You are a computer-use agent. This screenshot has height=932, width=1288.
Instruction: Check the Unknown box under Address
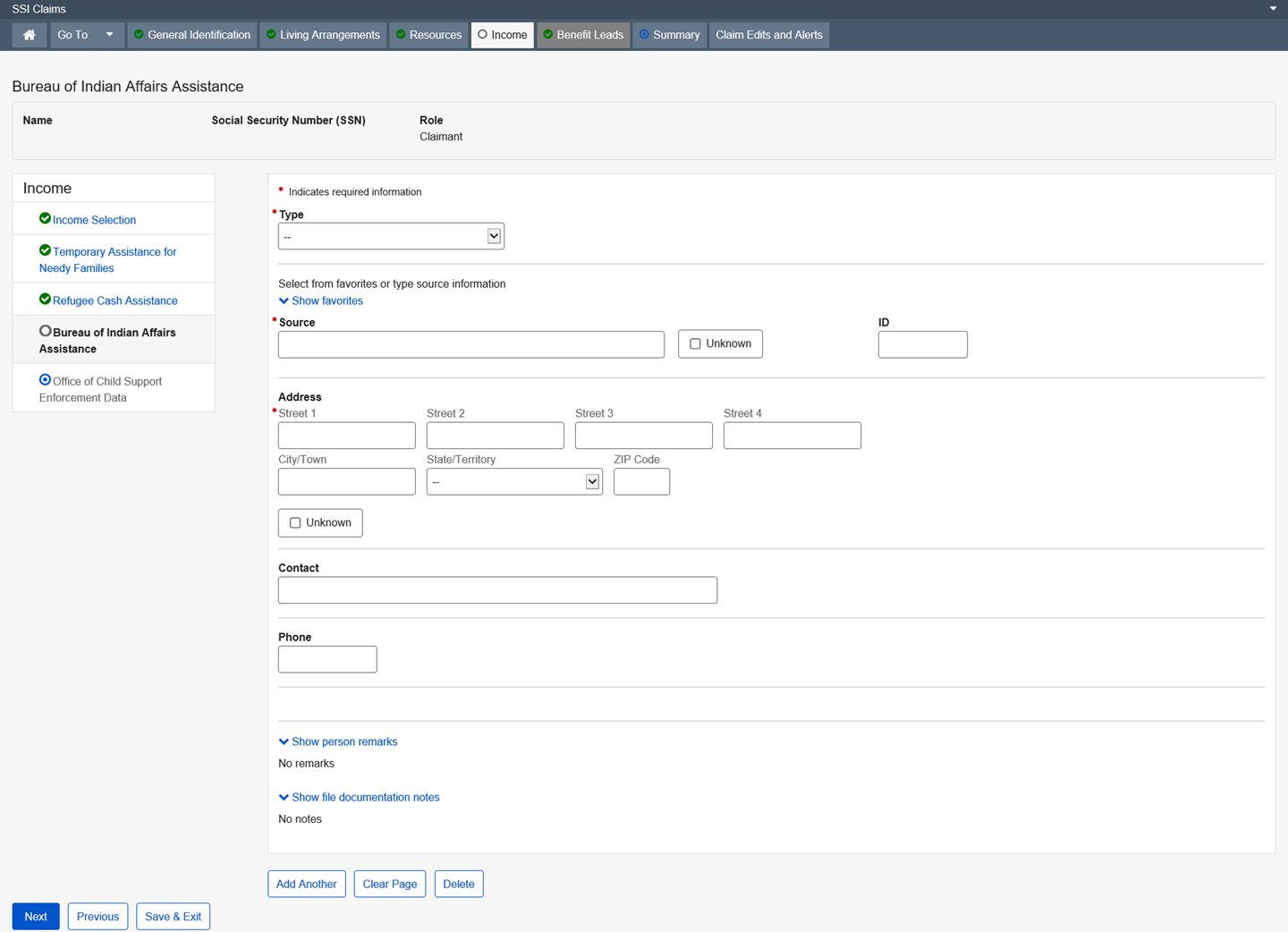point(295,522)
